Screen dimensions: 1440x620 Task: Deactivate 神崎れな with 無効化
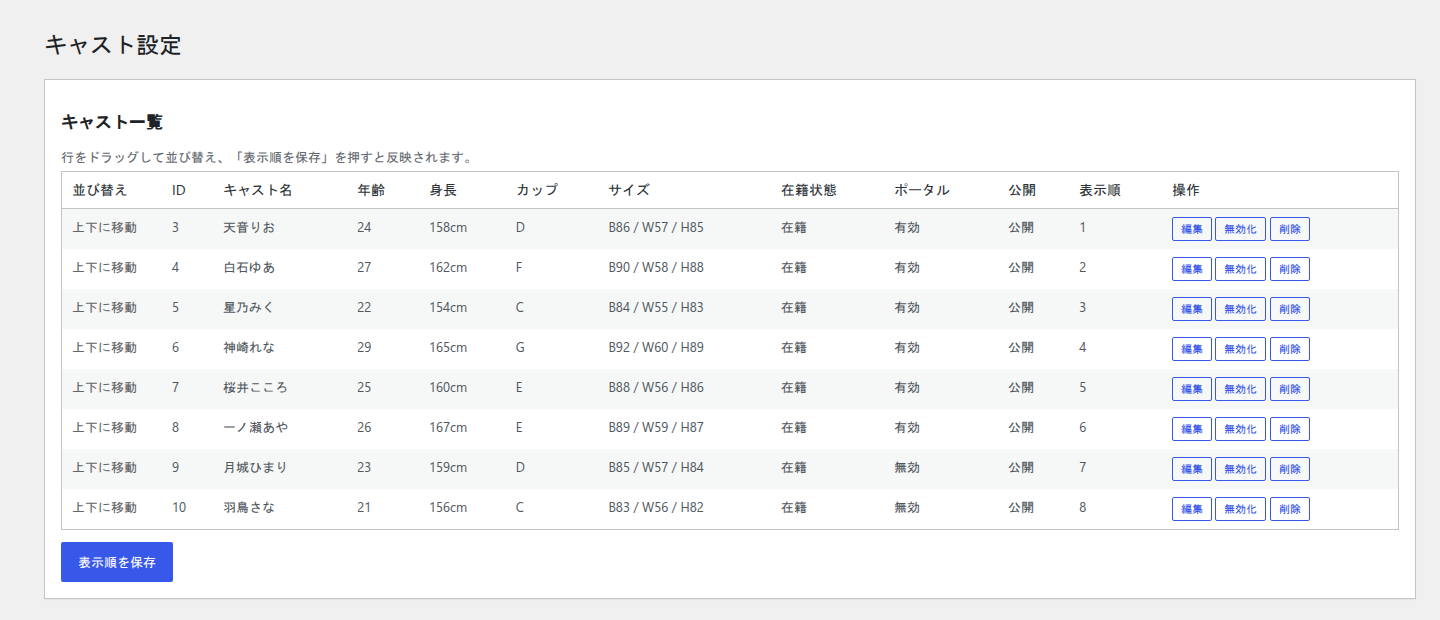(x=1240, y=349)
